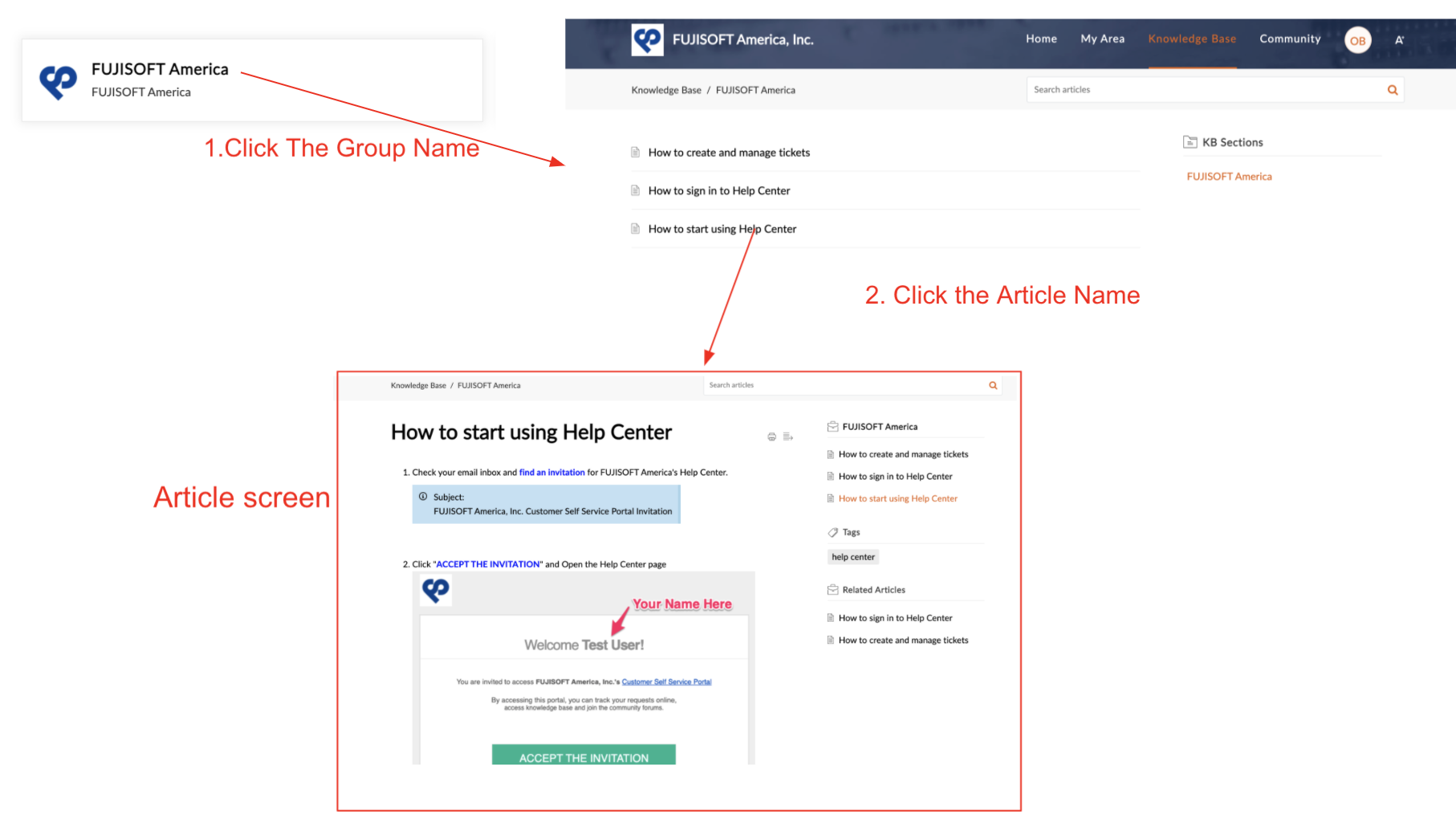Open the orange 'How to start using Help Center' sidebar link
This screenshot has width=1456, height=832.
tap(898, 499)
